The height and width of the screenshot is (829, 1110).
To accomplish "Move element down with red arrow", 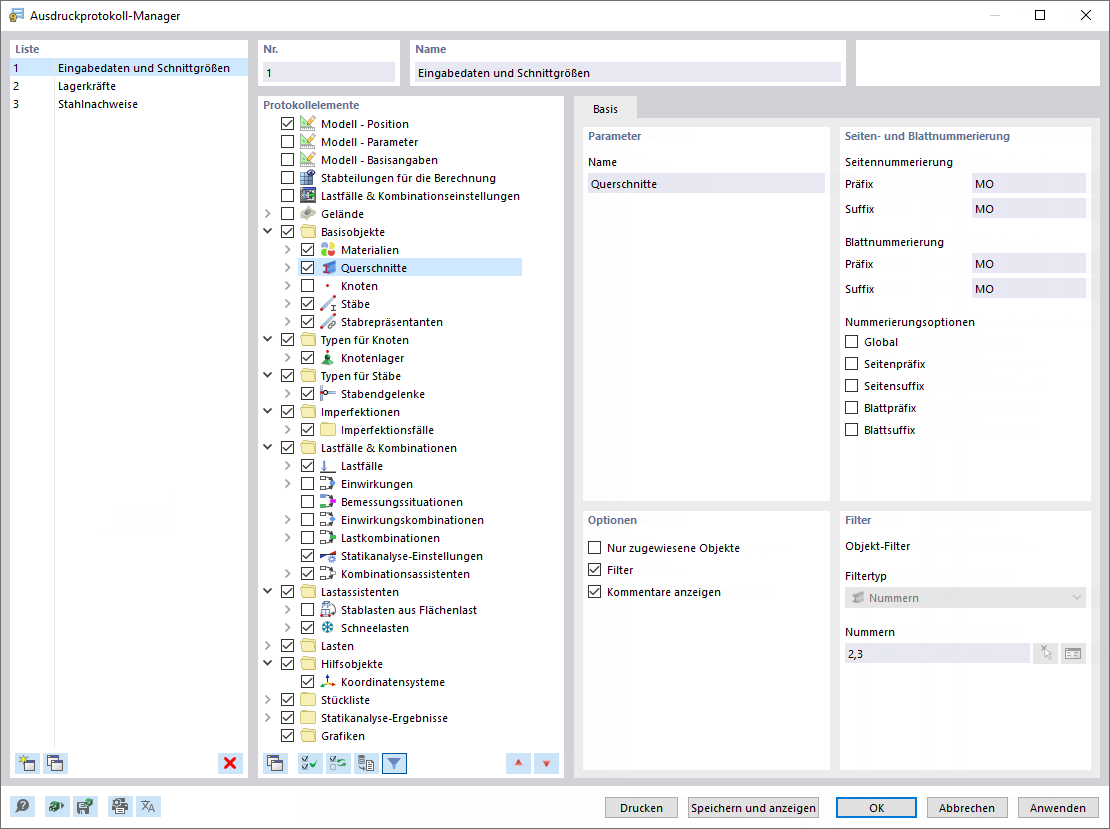I will 547,763.
